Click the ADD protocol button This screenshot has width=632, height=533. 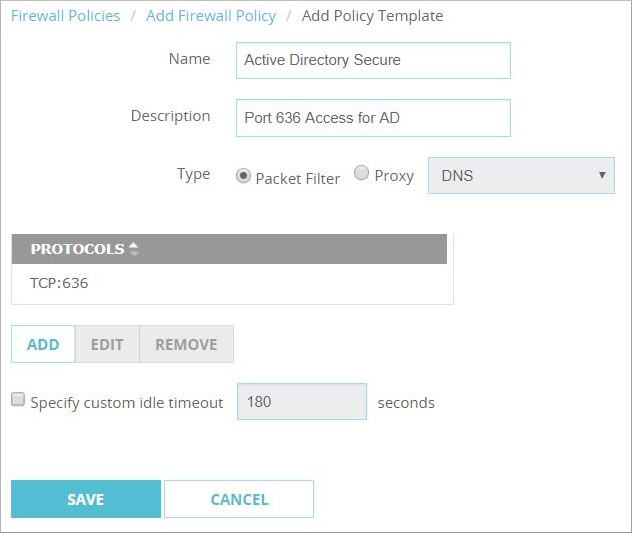43,344
